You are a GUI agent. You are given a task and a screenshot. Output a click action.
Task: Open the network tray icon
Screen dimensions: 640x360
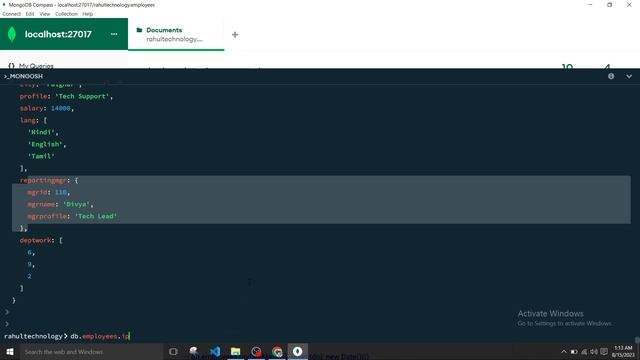click(x=584, y=352)
